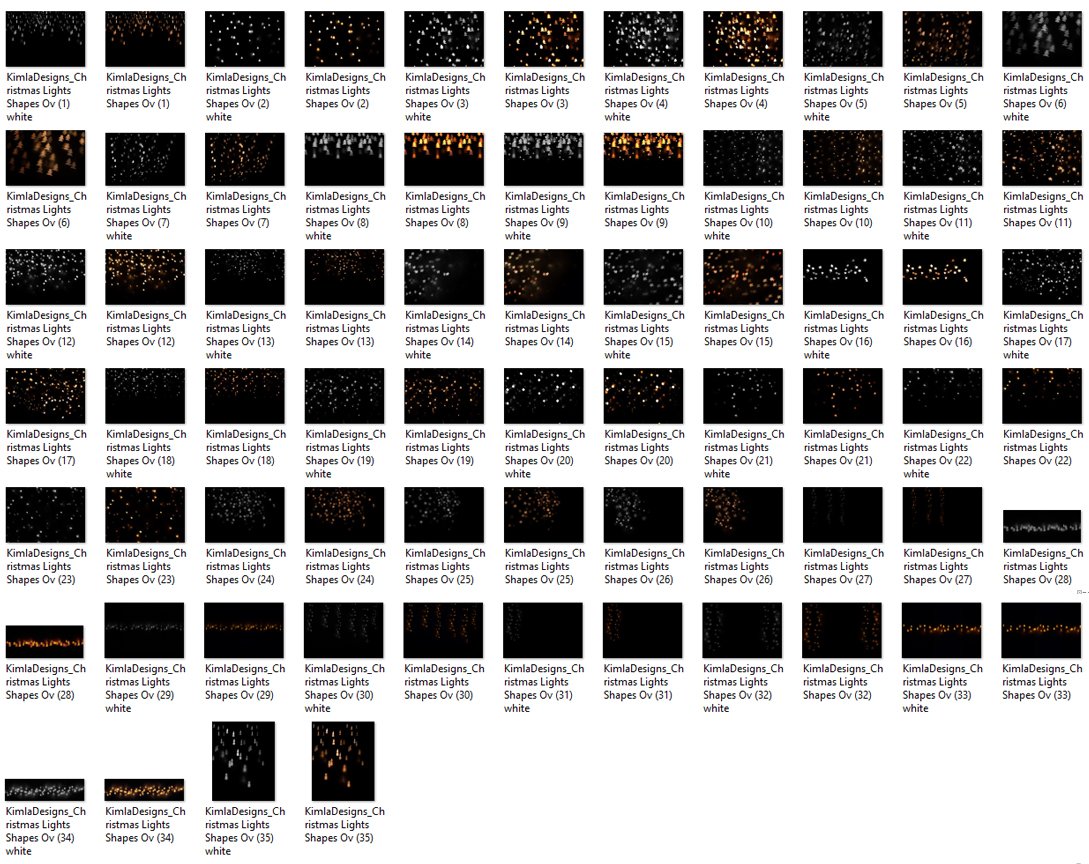The width and height of the screenshot is (1089, 864).
Task: Select the Shapes Ov (19) white thumbnail
Action: (344, 396)
